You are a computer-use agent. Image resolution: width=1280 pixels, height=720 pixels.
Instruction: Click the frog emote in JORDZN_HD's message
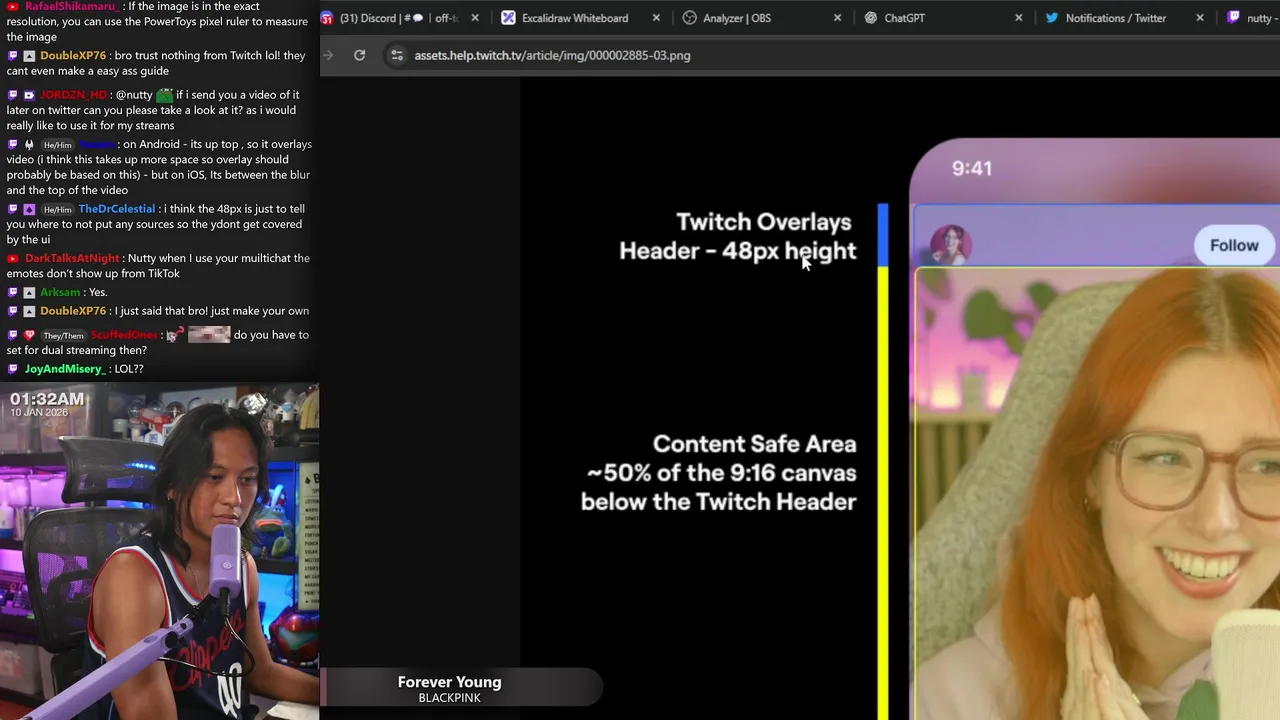pos(164,95)
